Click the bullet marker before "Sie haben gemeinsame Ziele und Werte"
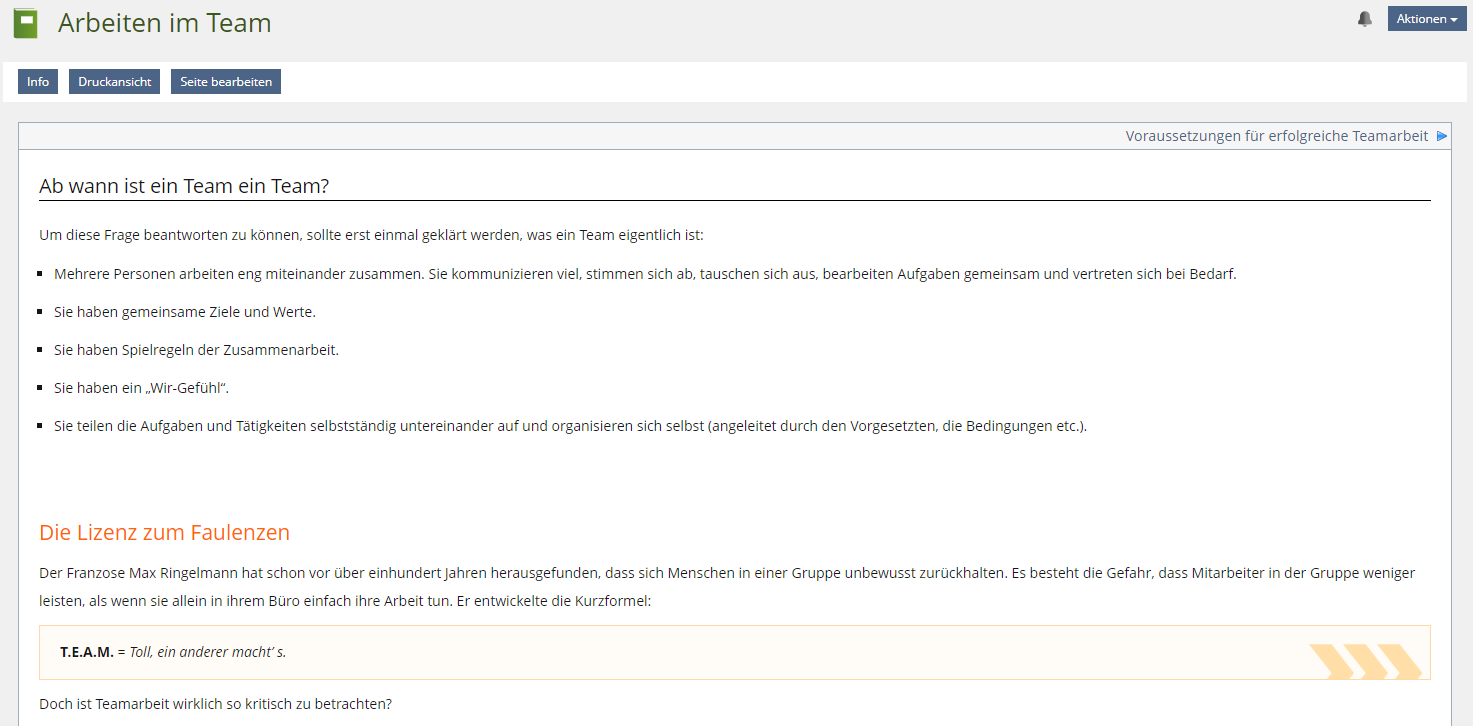Viewport: 1473px width, 726px height. 41,311
